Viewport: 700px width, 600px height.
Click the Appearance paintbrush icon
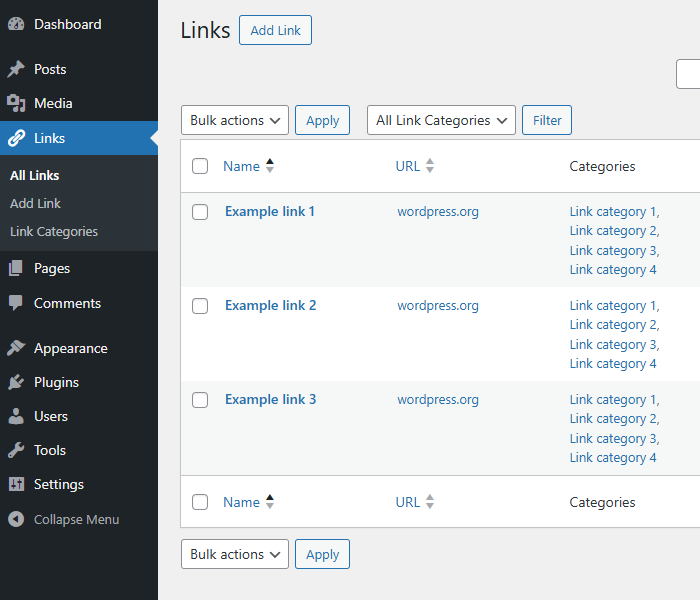point(16,348)
